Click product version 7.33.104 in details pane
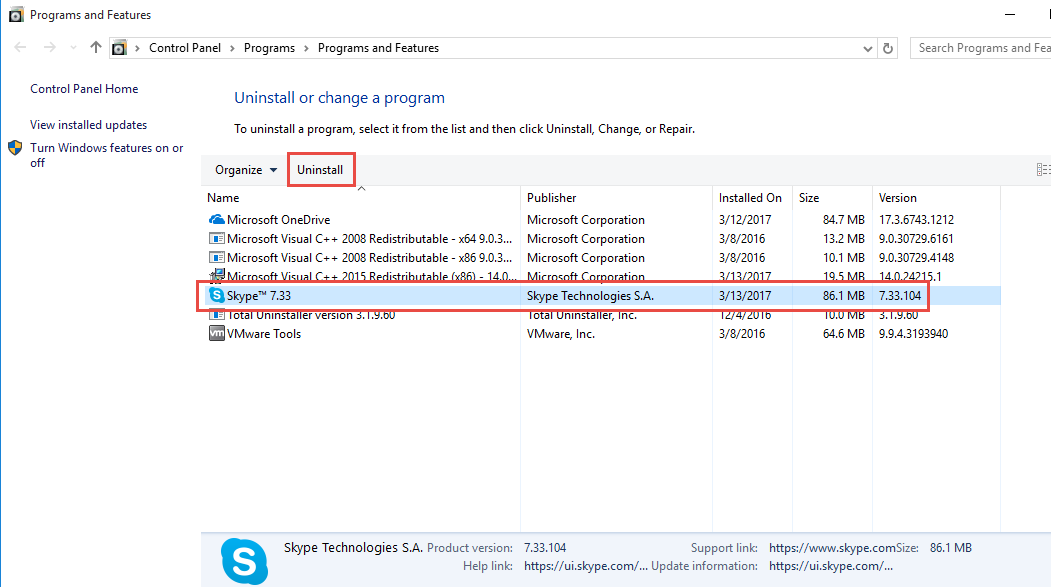The height and width of the screenshot is (587, 1051). click(x=545, y=548)
